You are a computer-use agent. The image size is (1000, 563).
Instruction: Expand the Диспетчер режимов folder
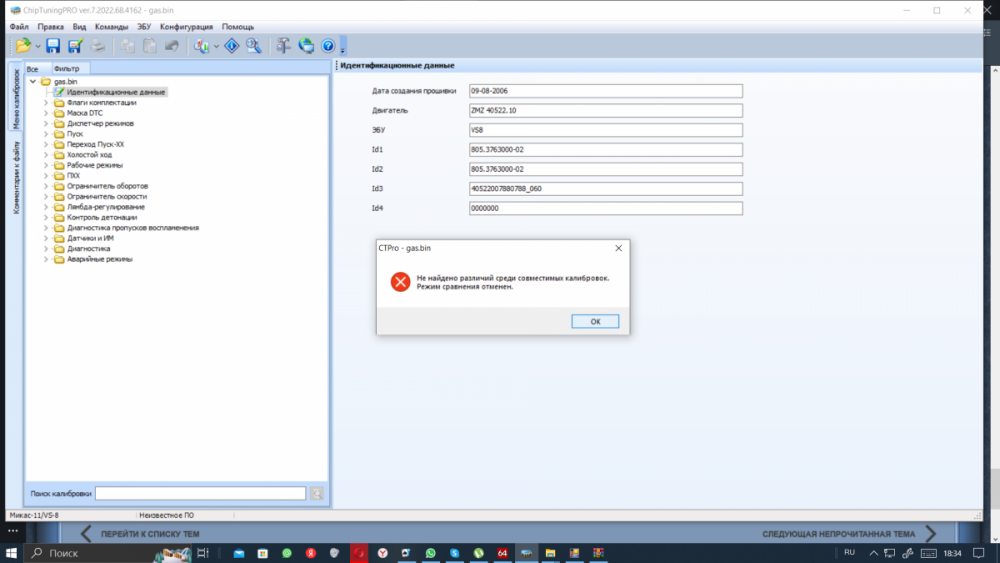(46, 124)
